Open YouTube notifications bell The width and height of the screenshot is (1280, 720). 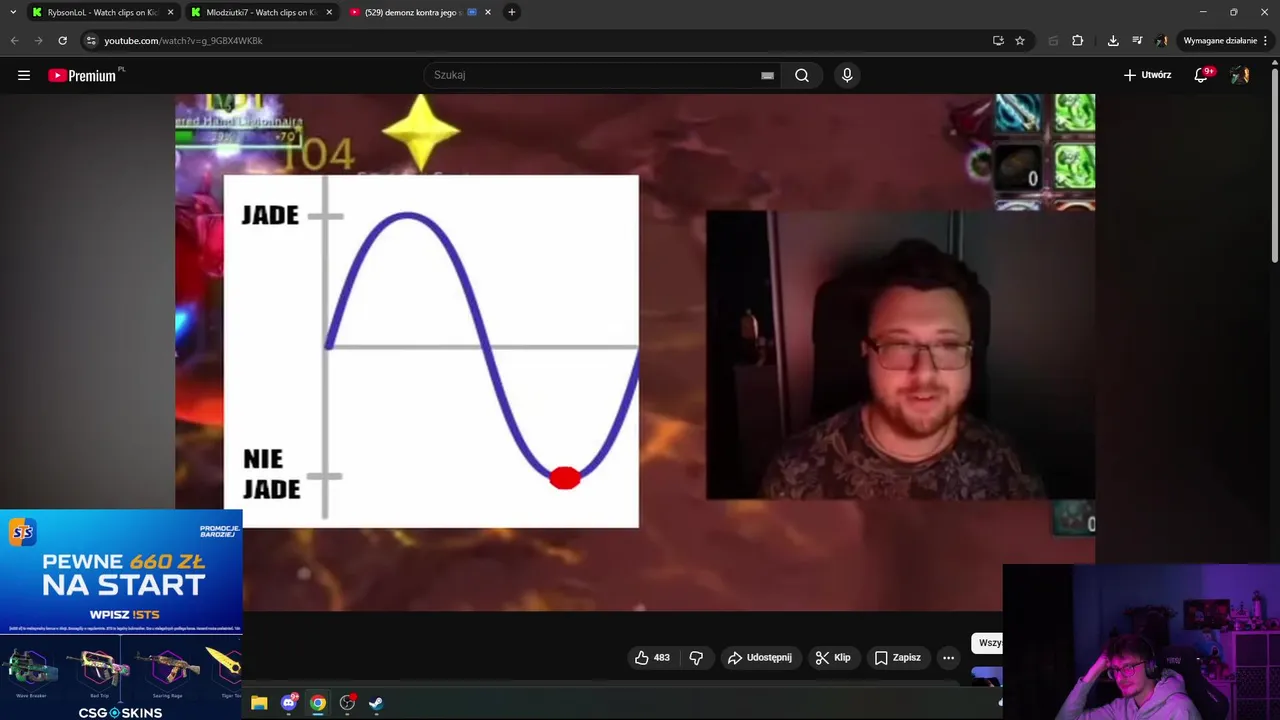click(x=1202, y=75)
